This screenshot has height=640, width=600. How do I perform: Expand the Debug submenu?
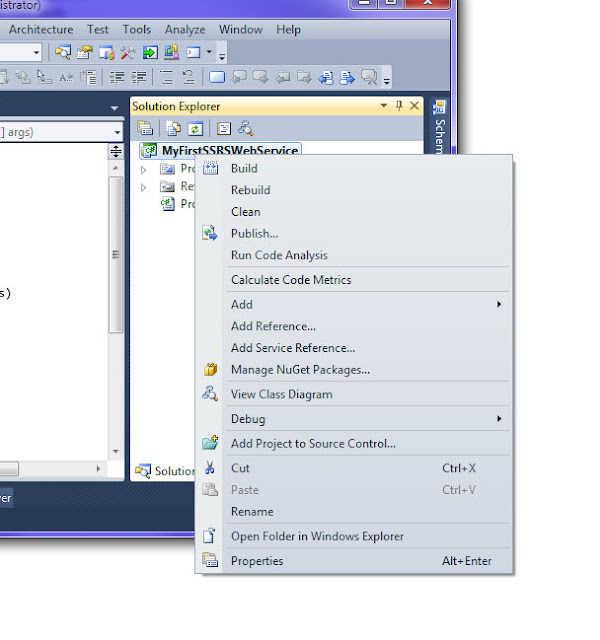[x=353, y=419]
